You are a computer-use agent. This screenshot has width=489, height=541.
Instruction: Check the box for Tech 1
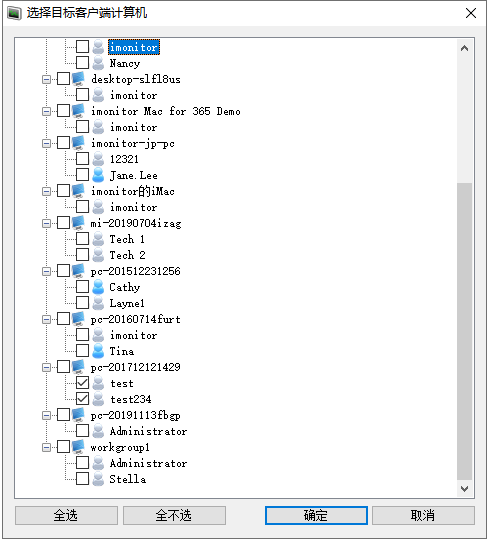click(82, 239)
